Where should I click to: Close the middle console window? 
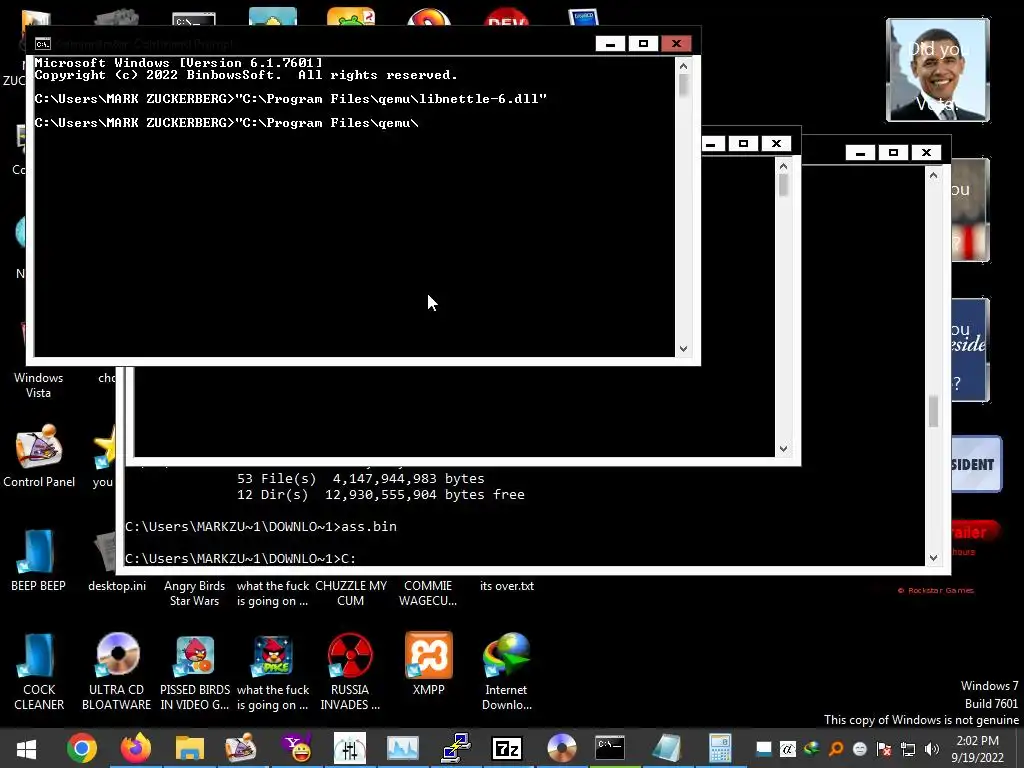point(776,144)
